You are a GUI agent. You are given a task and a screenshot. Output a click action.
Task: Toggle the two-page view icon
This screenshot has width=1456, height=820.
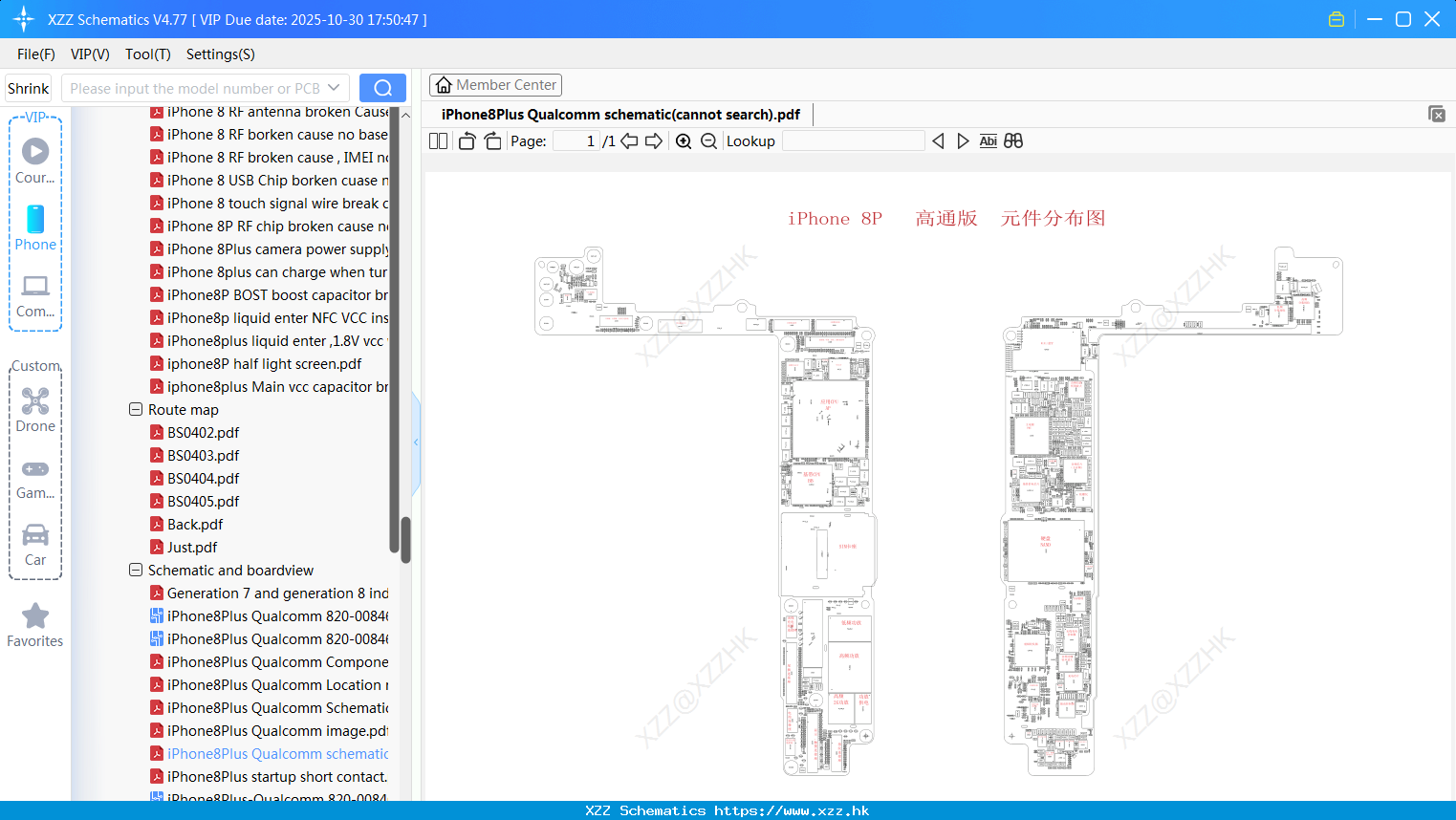pyautogui.click(x=439, y=141)
